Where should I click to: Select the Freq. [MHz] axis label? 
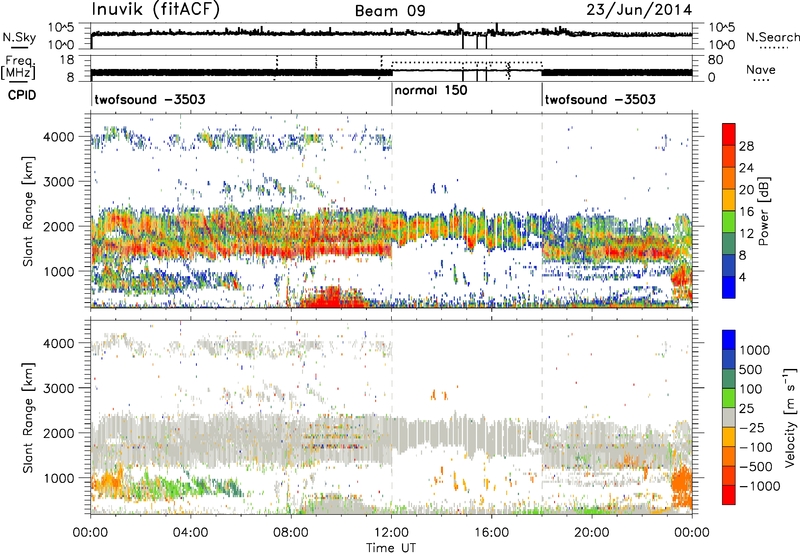pyautogui.click(x=18, y=67)
